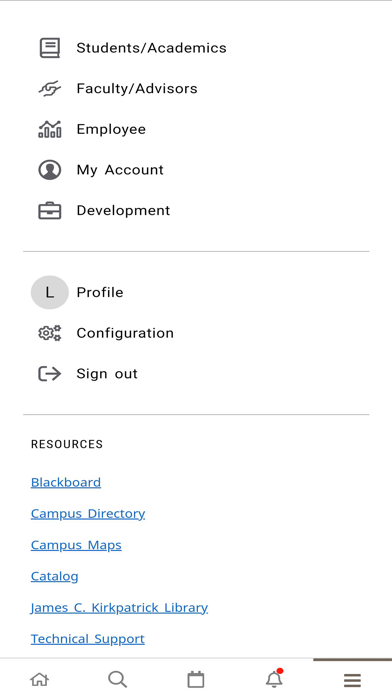Visit James C. Kirkpatrick Library link
Image resolution: width=392 pixels, height=696 pixels.
pyautogui.click(x=119, y=608)
